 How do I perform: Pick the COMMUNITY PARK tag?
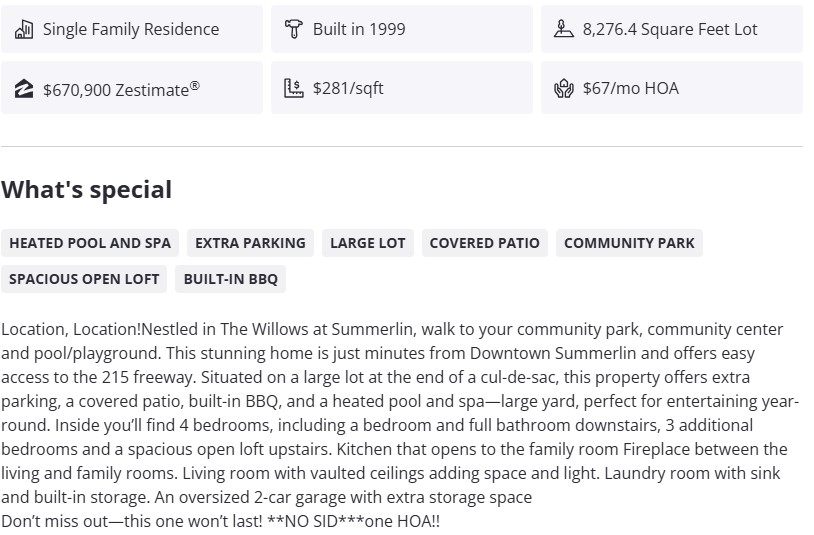click(x=629, y=243)
